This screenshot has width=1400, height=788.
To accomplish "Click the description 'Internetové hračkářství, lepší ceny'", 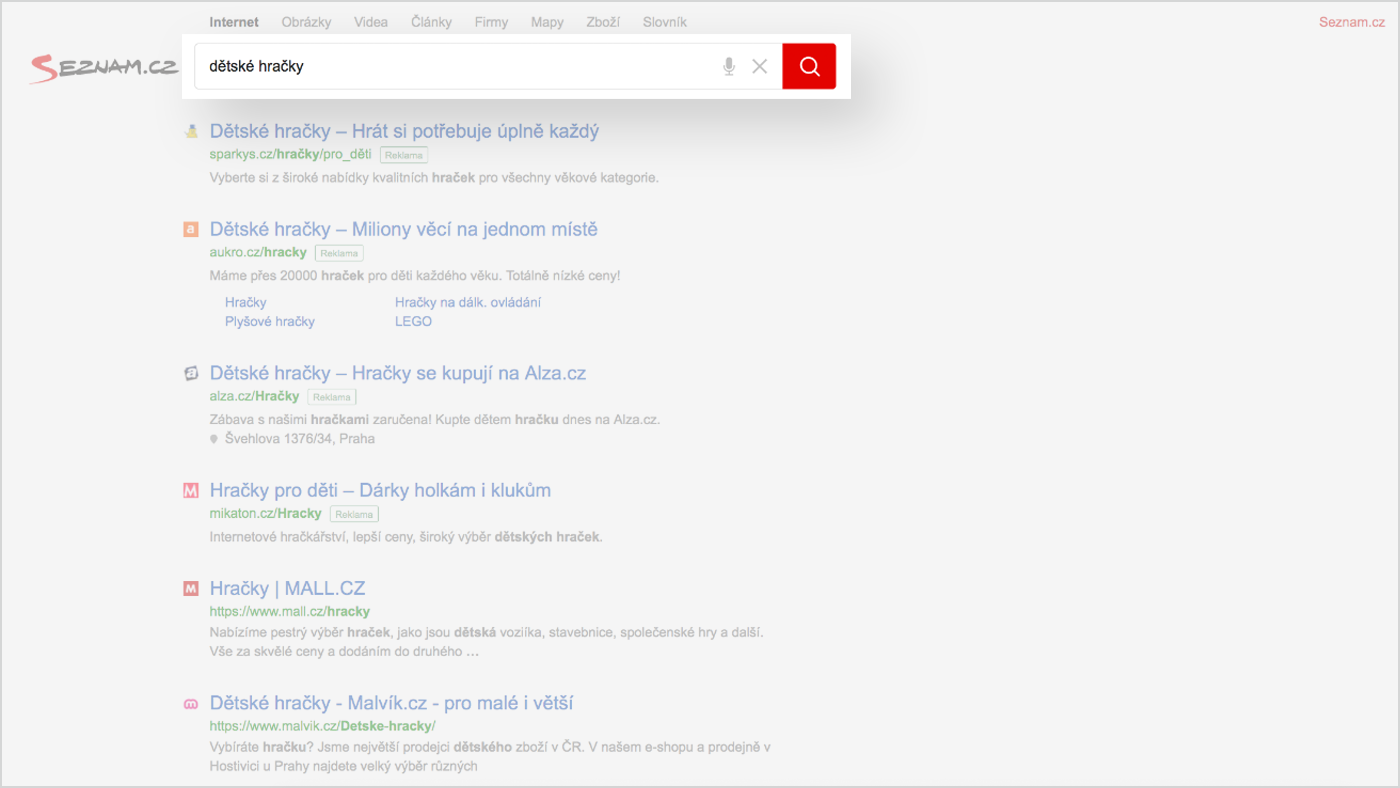I will [x=406, y=536].
